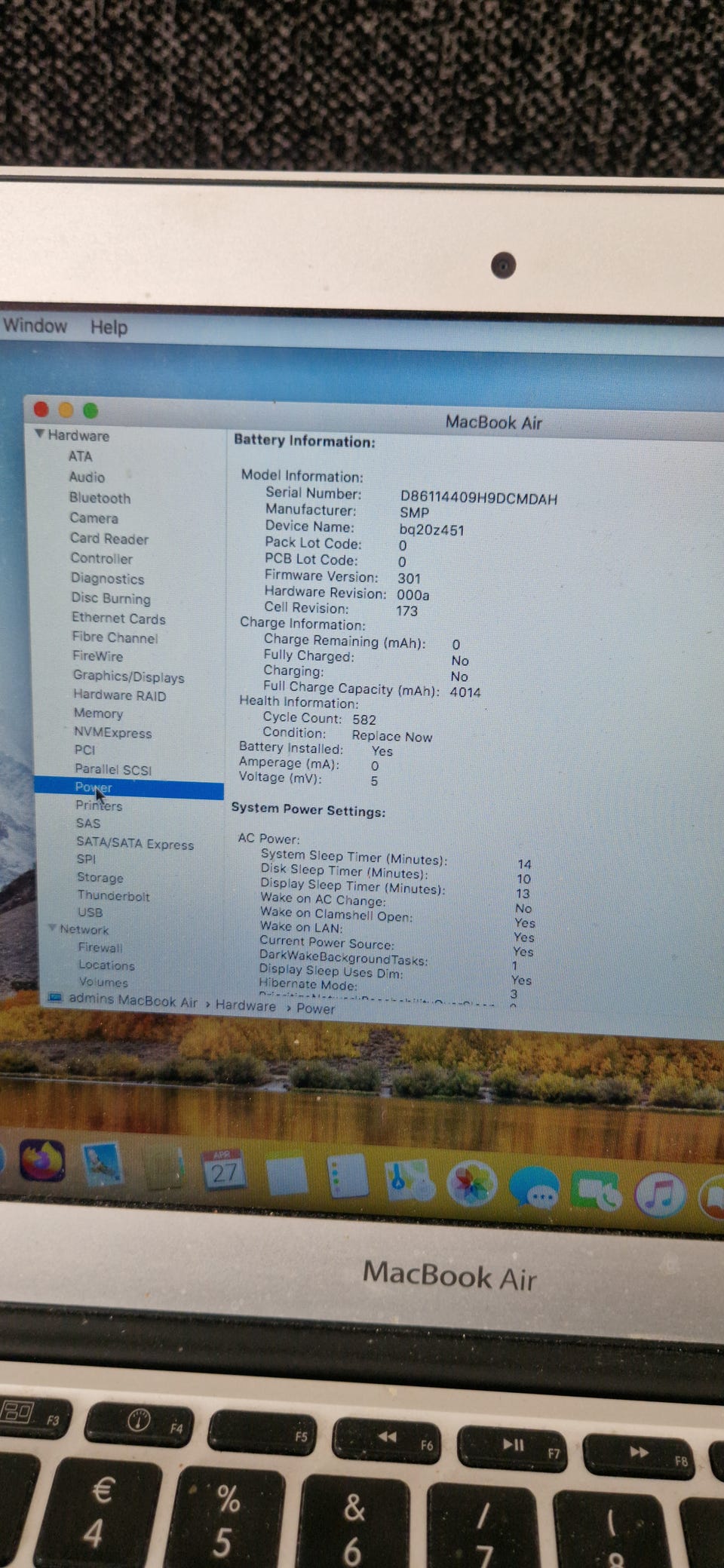Collapse the Hardware disclosure triangle
724x1568 pixels.
[39, 434]
